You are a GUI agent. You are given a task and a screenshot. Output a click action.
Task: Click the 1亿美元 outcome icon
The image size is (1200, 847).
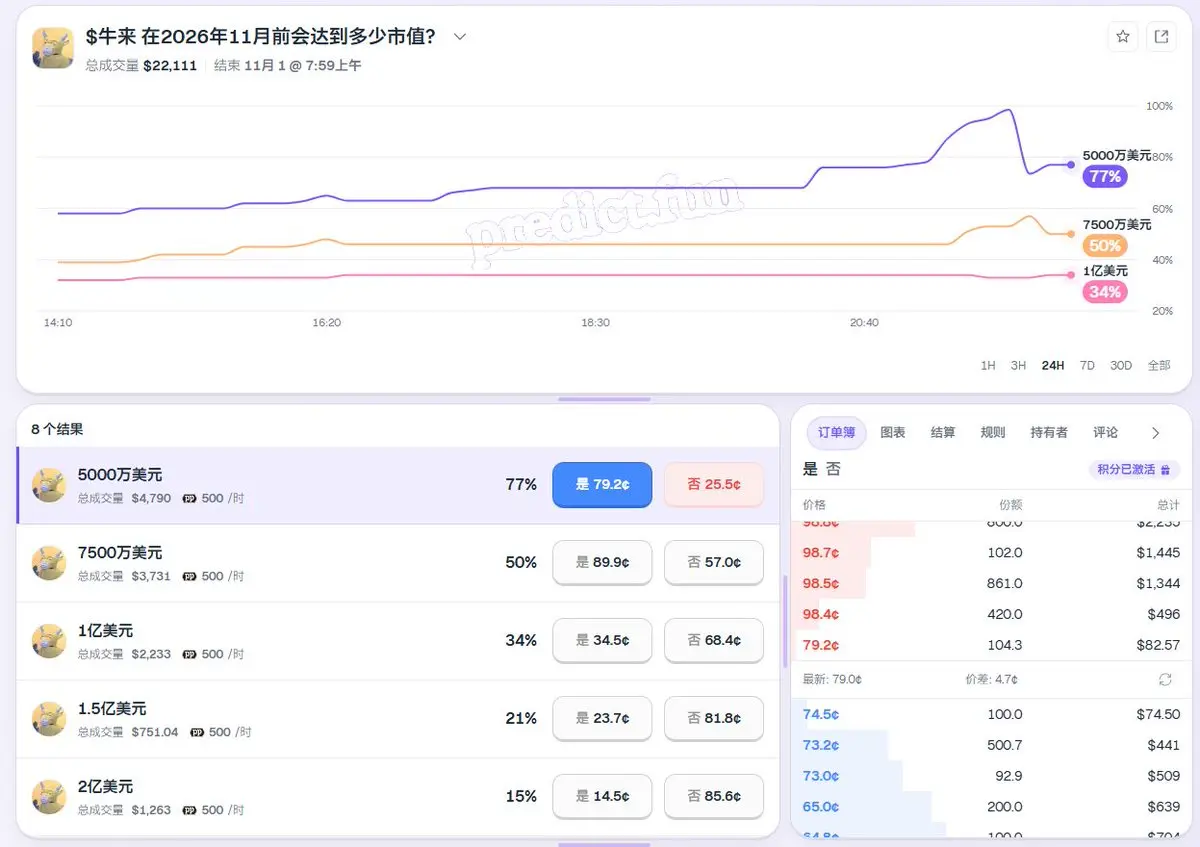tap(49, 641)
